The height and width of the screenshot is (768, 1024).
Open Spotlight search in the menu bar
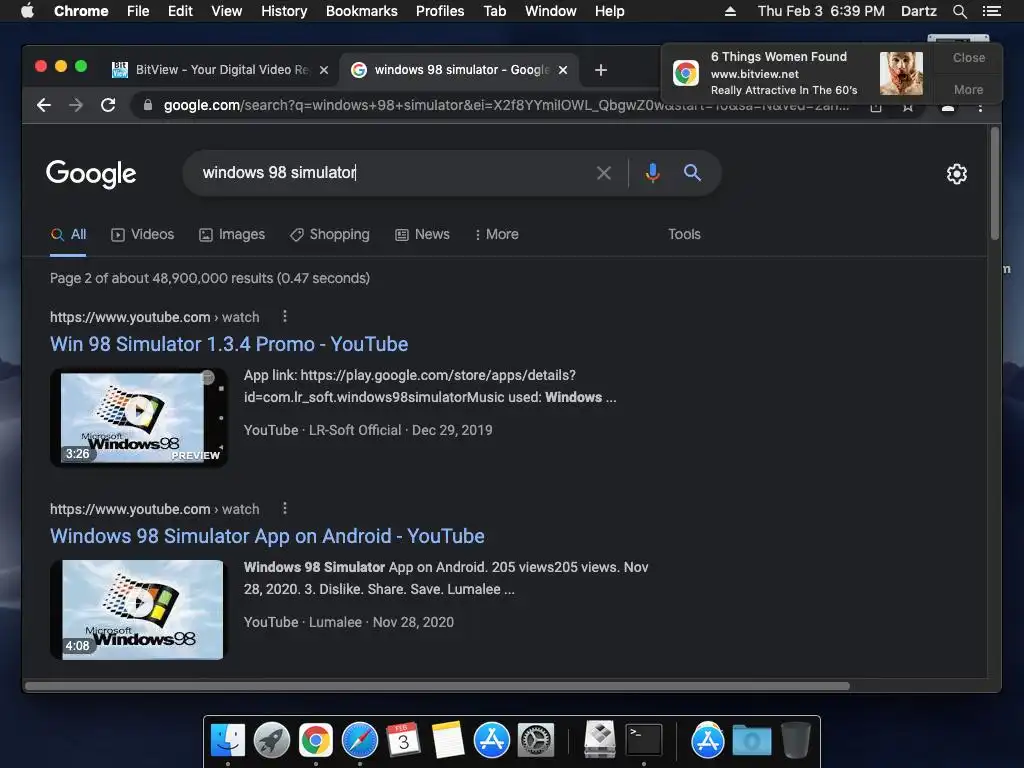959,11
